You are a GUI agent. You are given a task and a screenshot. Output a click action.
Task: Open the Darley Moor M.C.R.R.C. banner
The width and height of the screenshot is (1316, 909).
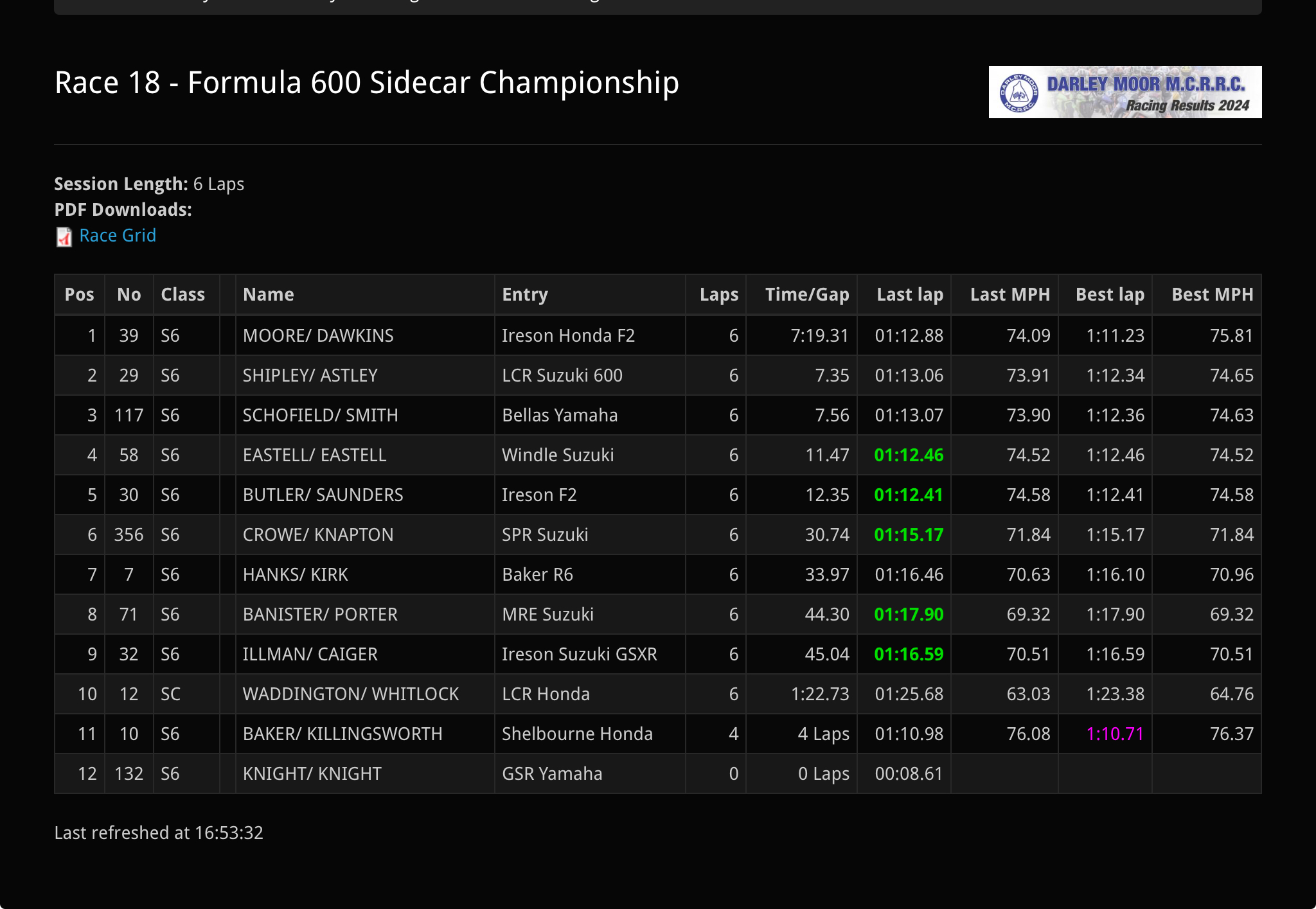[1125, 92]
